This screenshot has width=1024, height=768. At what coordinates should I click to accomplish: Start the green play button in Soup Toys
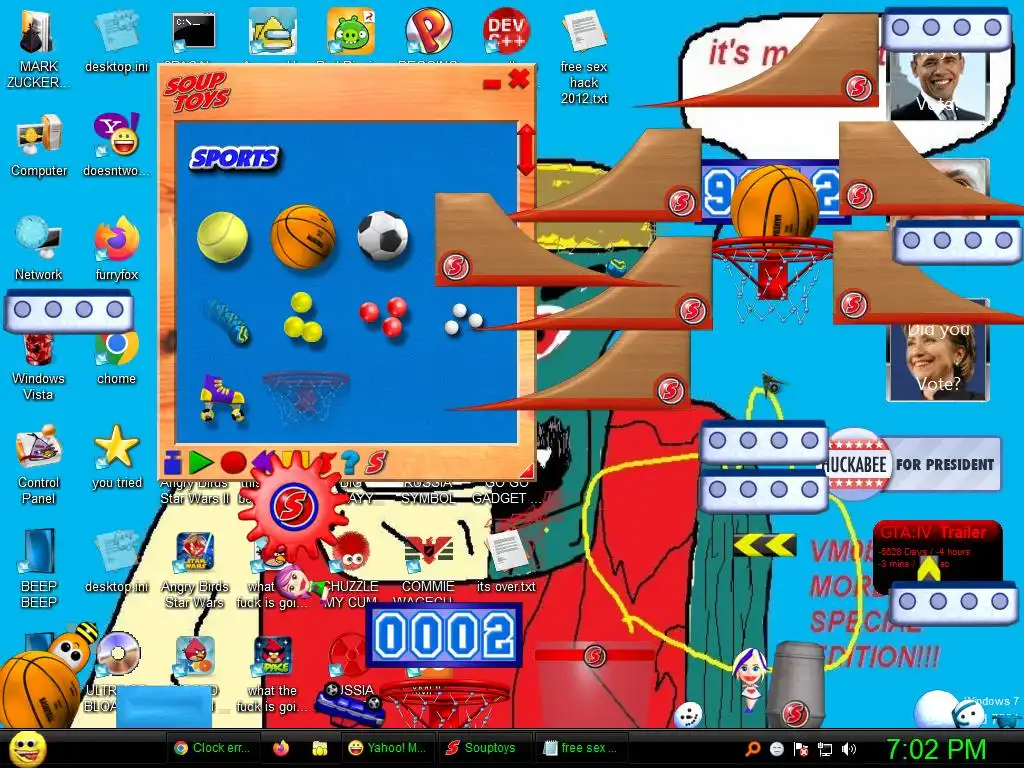point(200,462)
